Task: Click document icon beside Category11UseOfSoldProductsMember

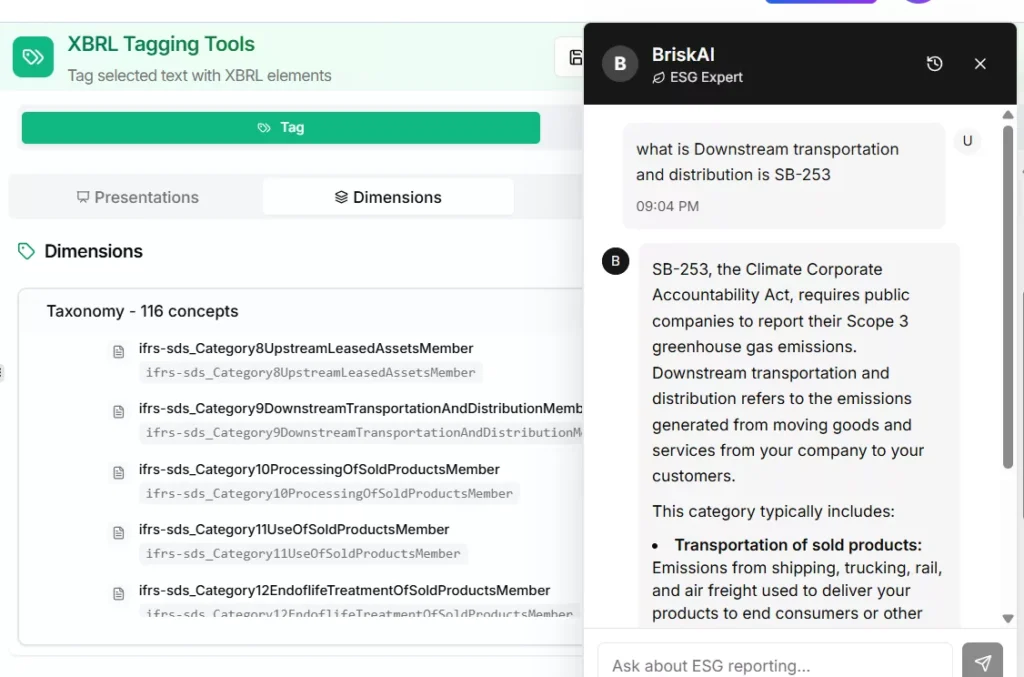Action: point(119,532)
